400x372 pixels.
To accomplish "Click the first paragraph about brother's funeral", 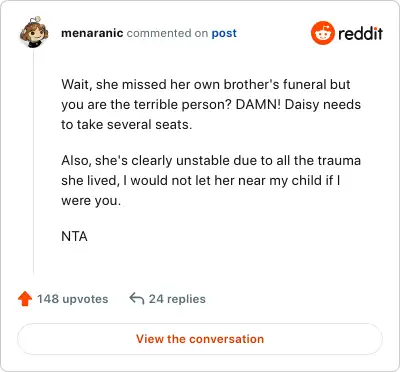I will coord(211,105).
